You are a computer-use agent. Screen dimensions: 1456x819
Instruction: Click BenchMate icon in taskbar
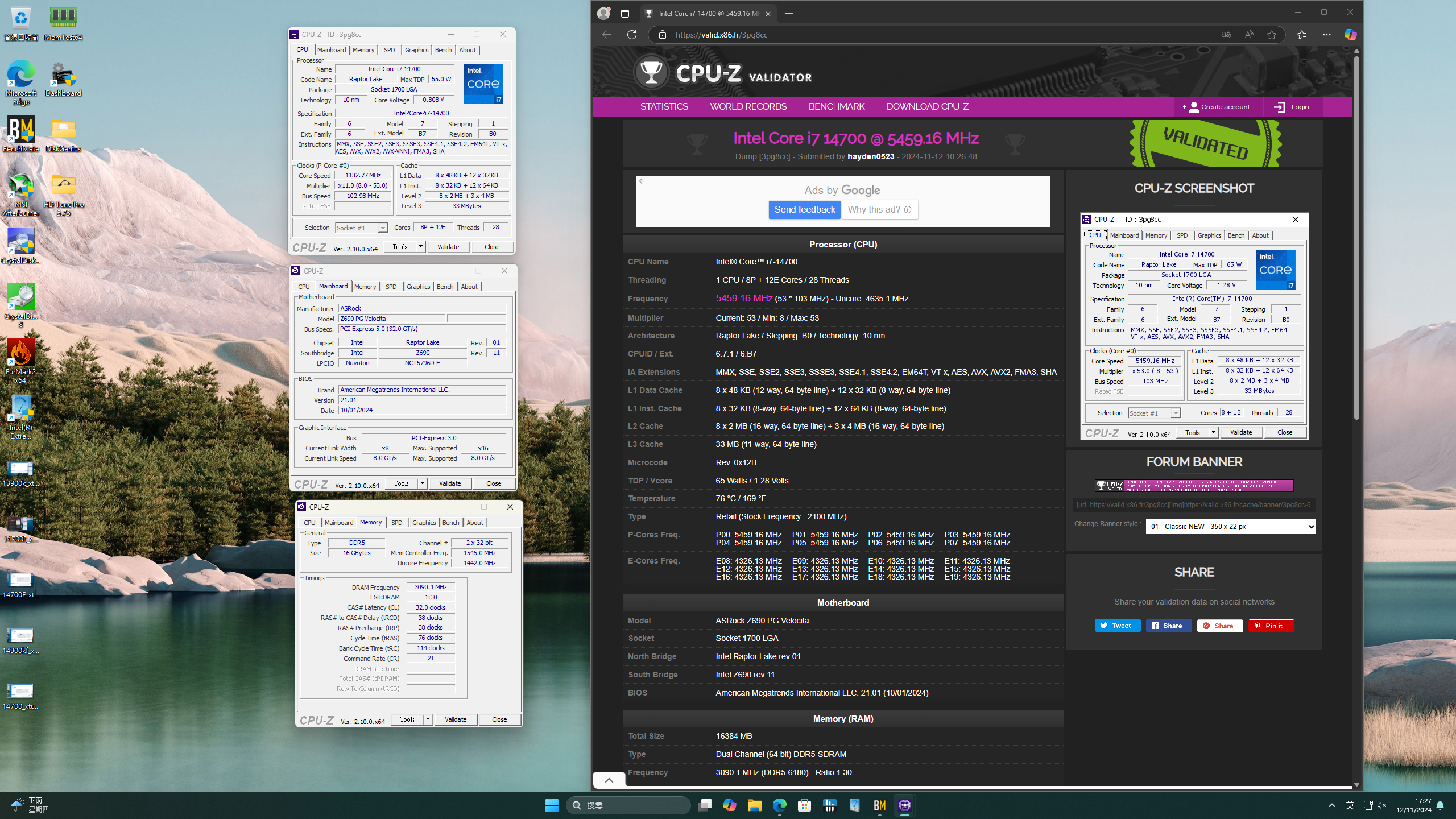(x=880, y=805)
